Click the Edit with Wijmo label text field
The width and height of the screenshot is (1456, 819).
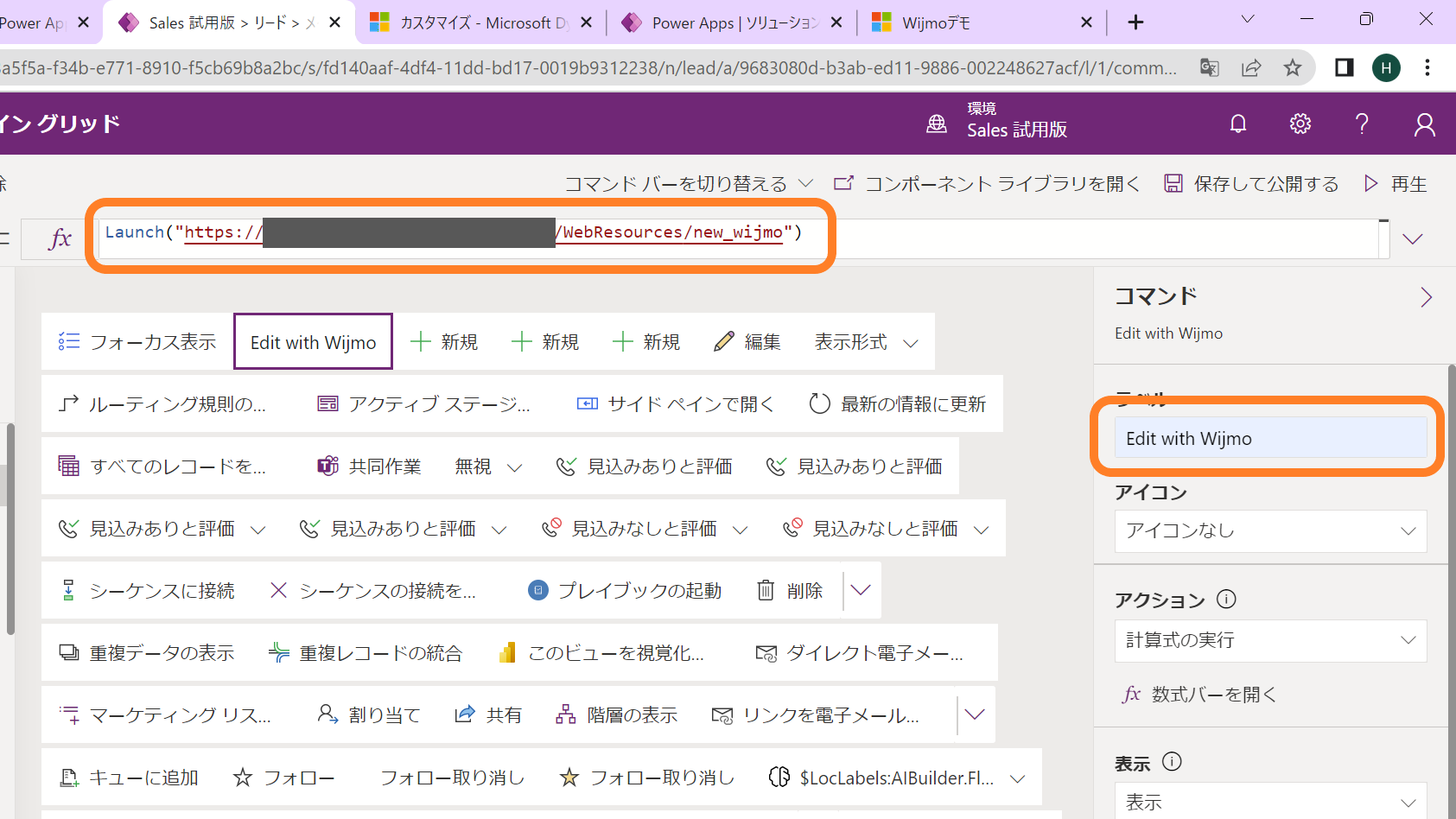point(1270,438)
